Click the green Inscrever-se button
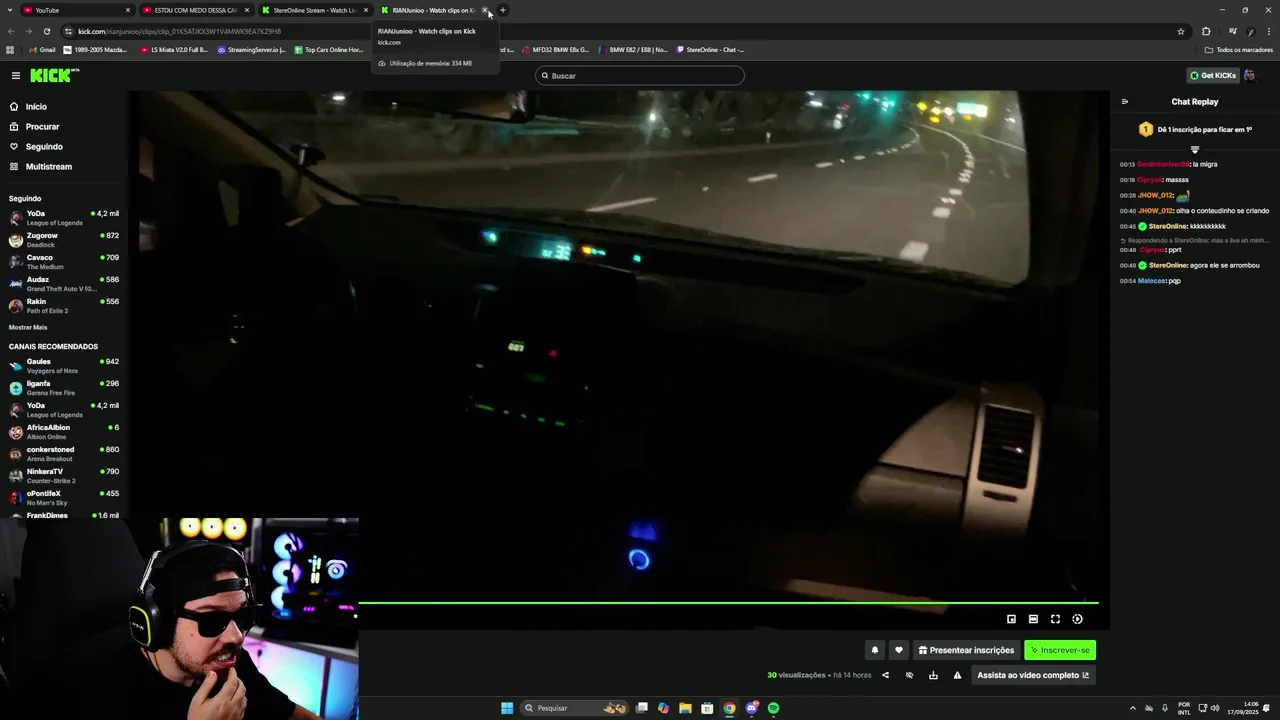 pyautogui.click(x=1060, y=650)
